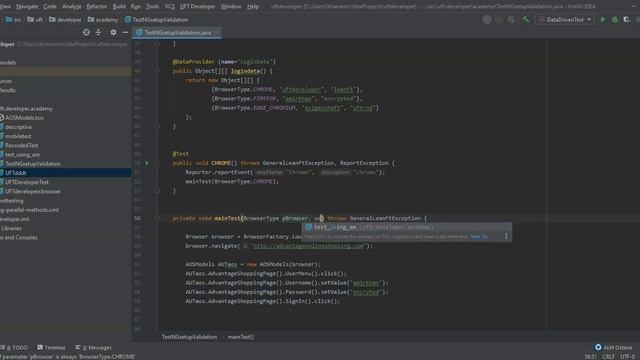The width and height of the screenshot is (640, 360).
Task: Select the TestNGsetupValidation.java editor tab
Action: (x=177, y=33)
